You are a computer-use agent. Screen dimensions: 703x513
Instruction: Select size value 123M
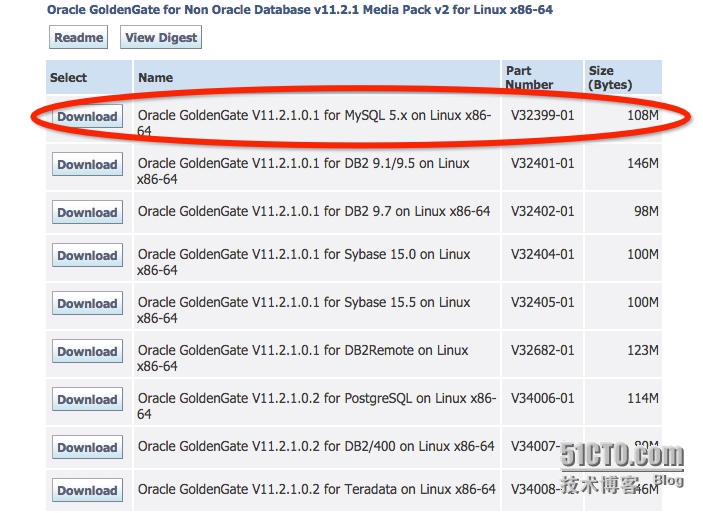pos(643,350)
